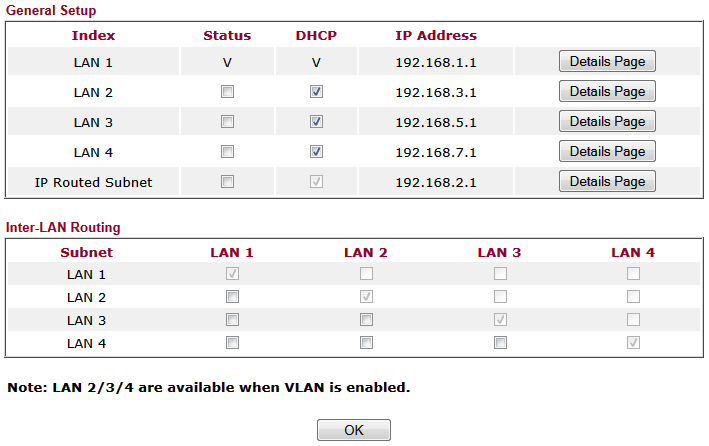Open Details Page for LAN 4
709x446 pixels.
click(607, 152)
